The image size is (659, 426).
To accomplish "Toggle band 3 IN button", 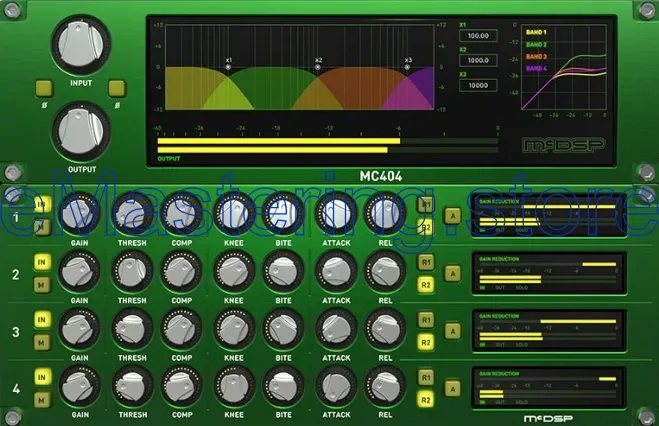I will tap(42, 320).
